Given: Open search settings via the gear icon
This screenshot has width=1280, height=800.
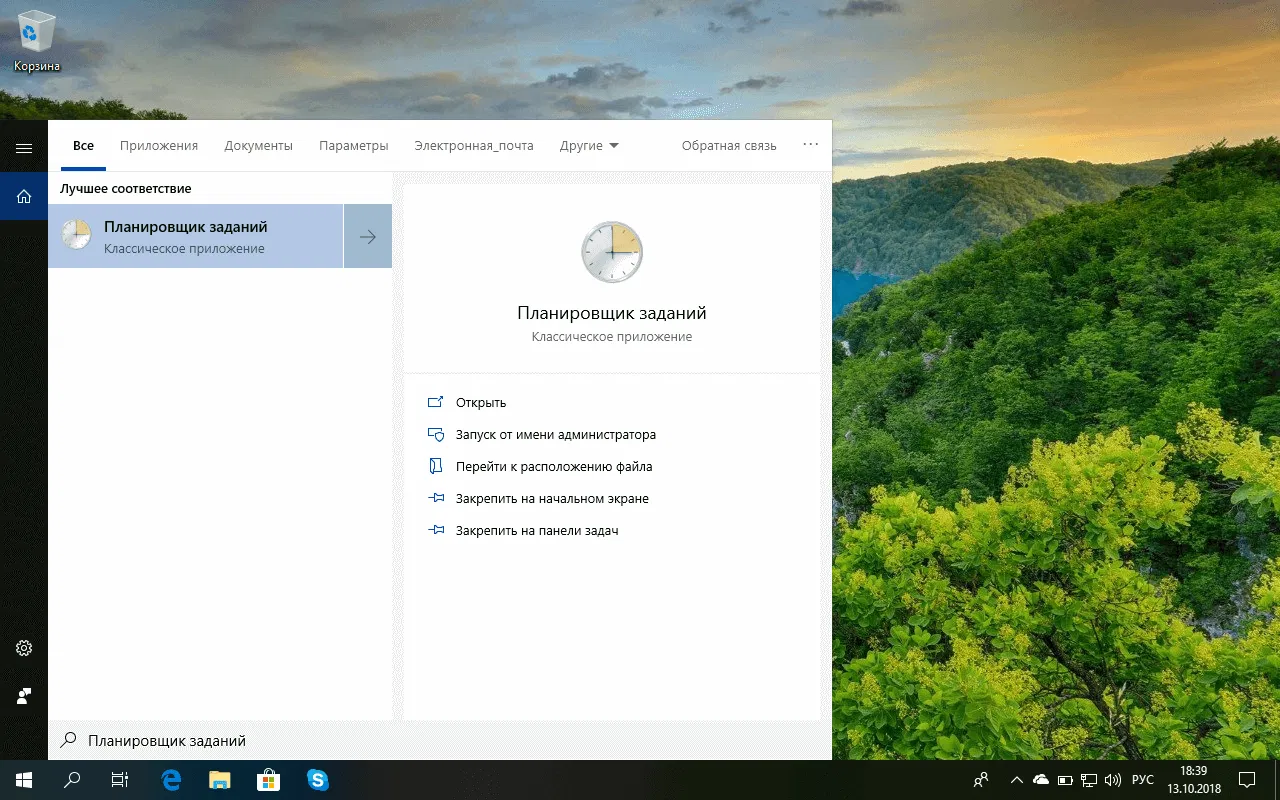Looking at the screenshot, I should pos(24,648).
